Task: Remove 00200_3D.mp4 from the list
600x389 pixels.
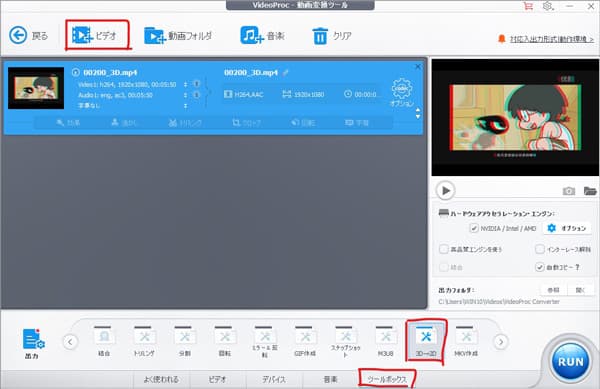Action: (x=418, y=67)
